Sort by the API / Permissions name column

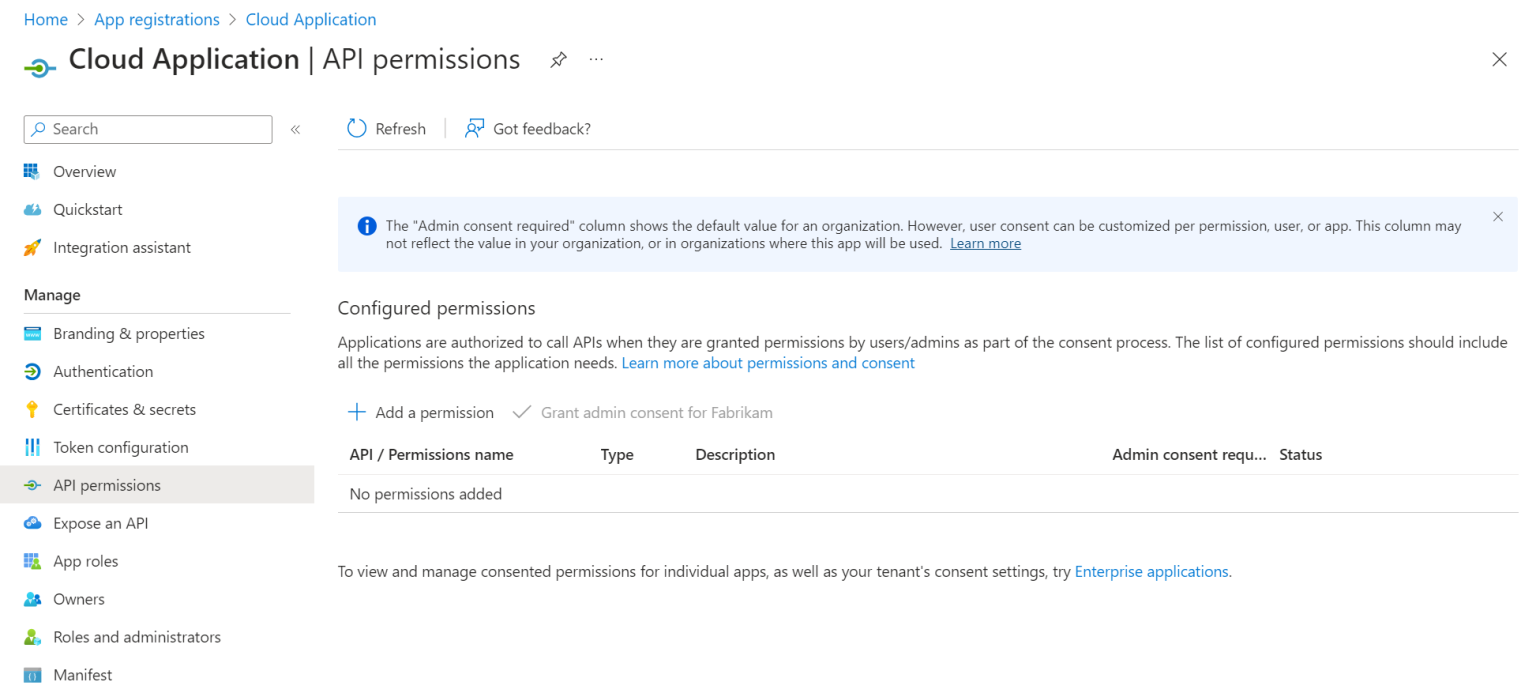[x=431, y=455]
